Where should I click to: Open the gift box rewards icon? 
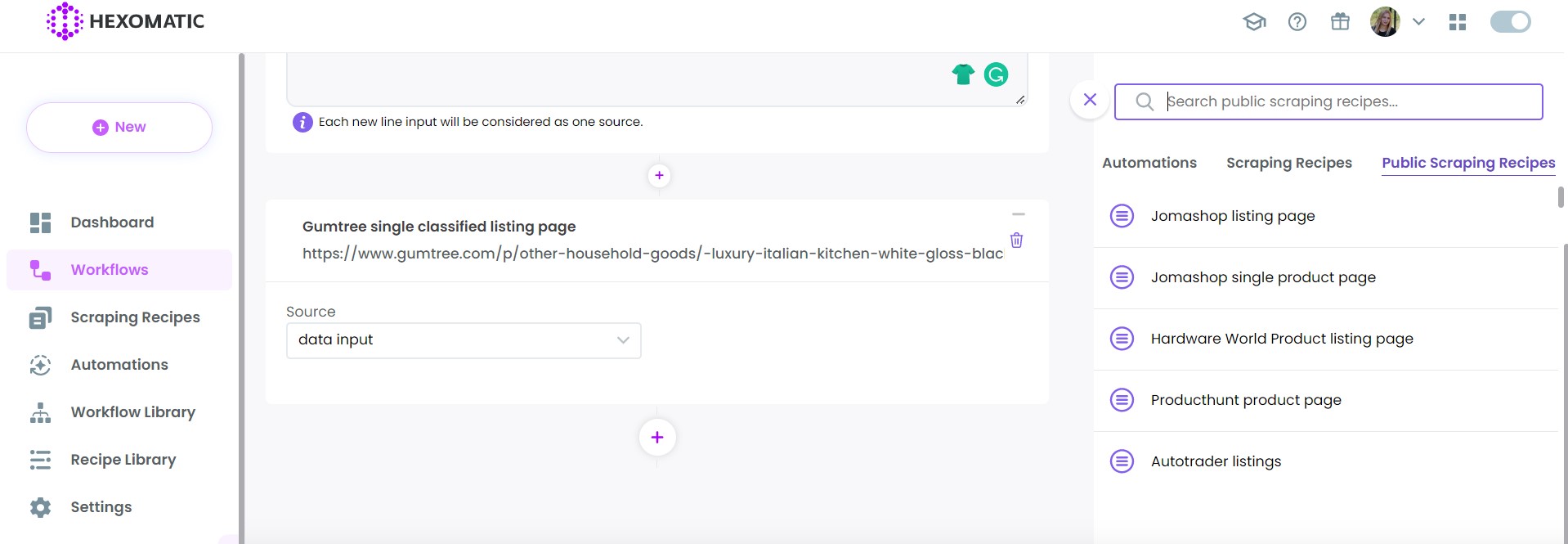(x=1340, y=21)
